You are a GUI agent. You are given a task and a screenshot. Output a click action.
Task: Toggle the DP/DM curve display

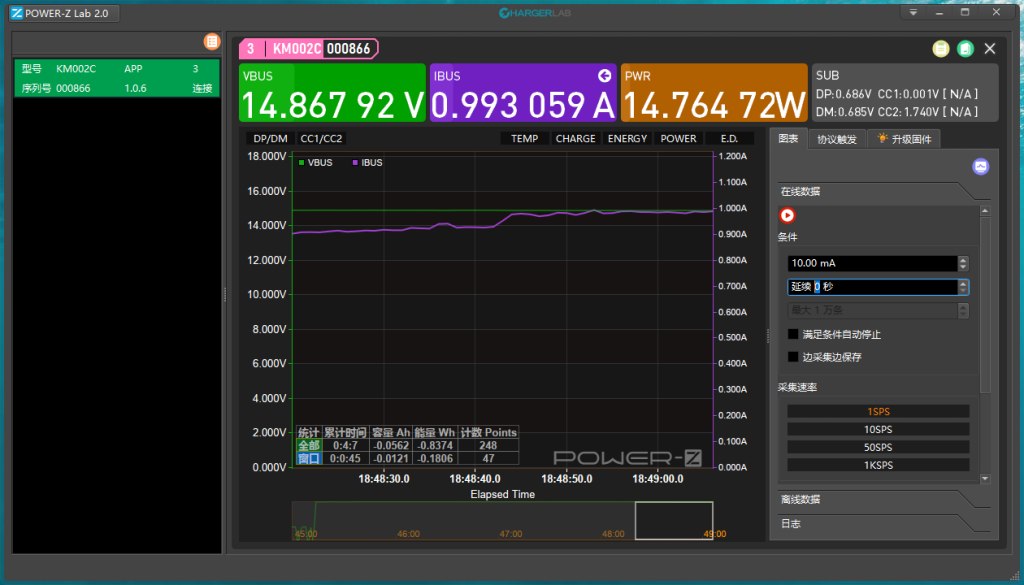tap(270, 138)
